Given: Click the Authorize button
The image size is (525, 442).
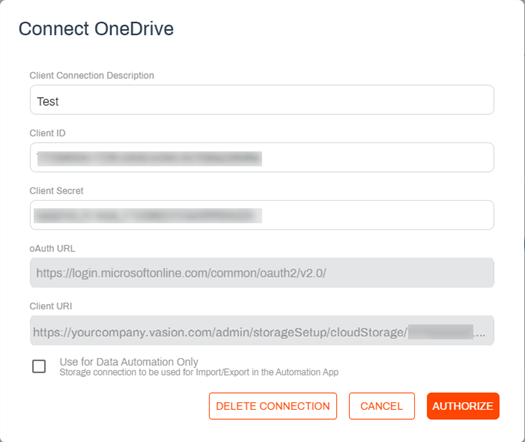Looking at the screenshot, I should [x=463, y=406].
